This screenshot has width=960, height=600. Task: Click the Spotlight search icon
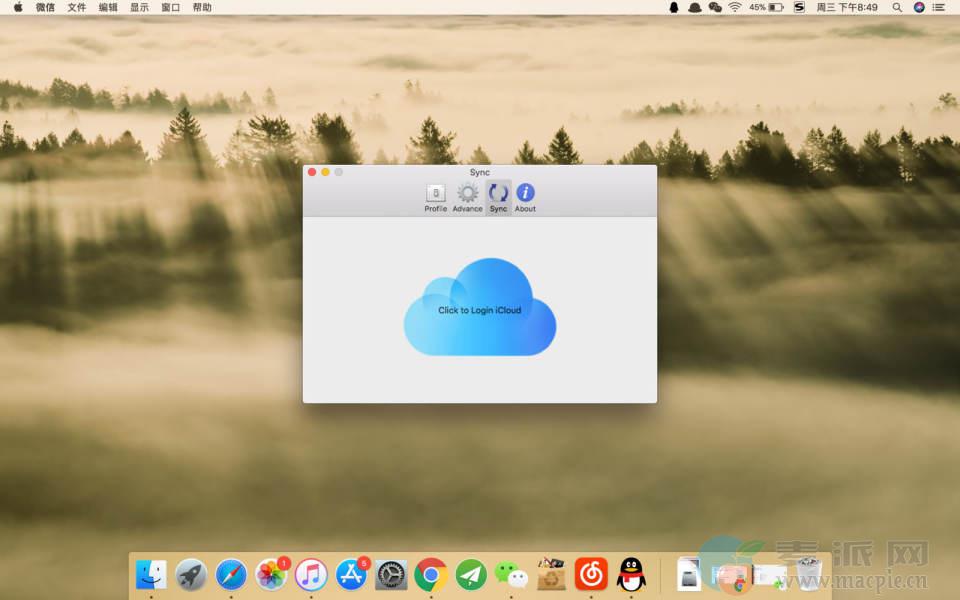point(897,7)
